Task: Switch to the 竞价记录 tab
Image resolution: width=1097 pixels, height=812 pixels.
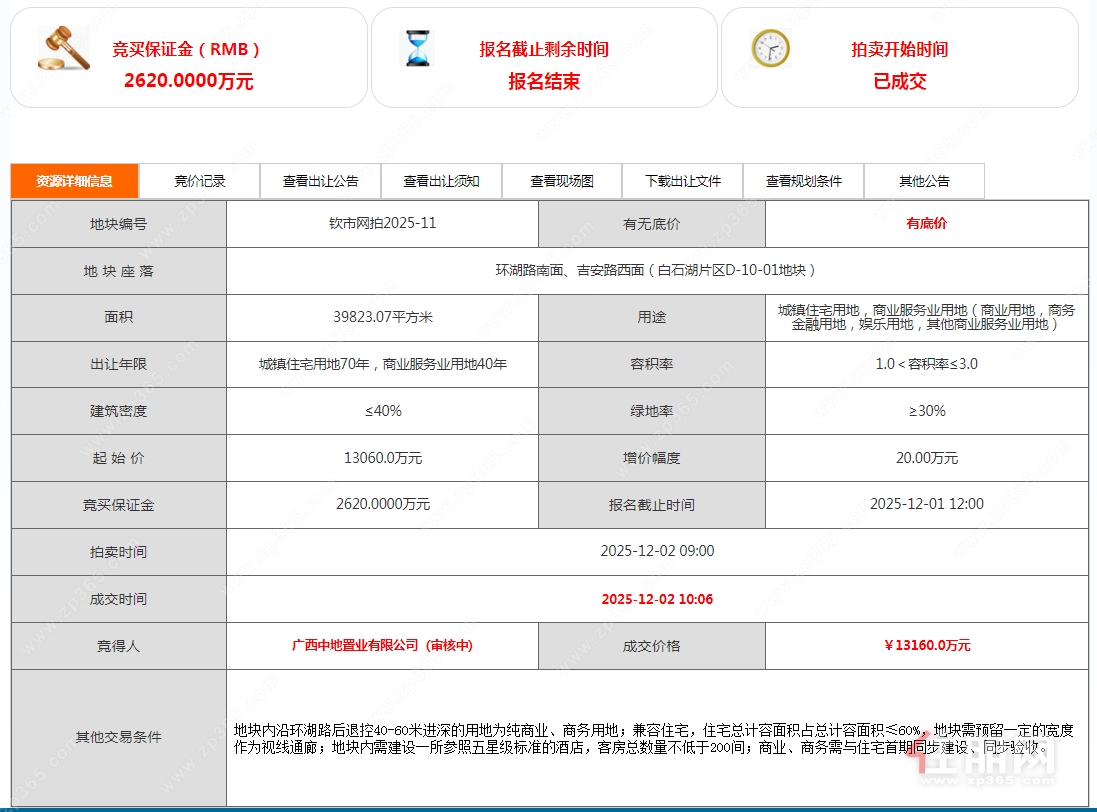Action: coord(199,181)
